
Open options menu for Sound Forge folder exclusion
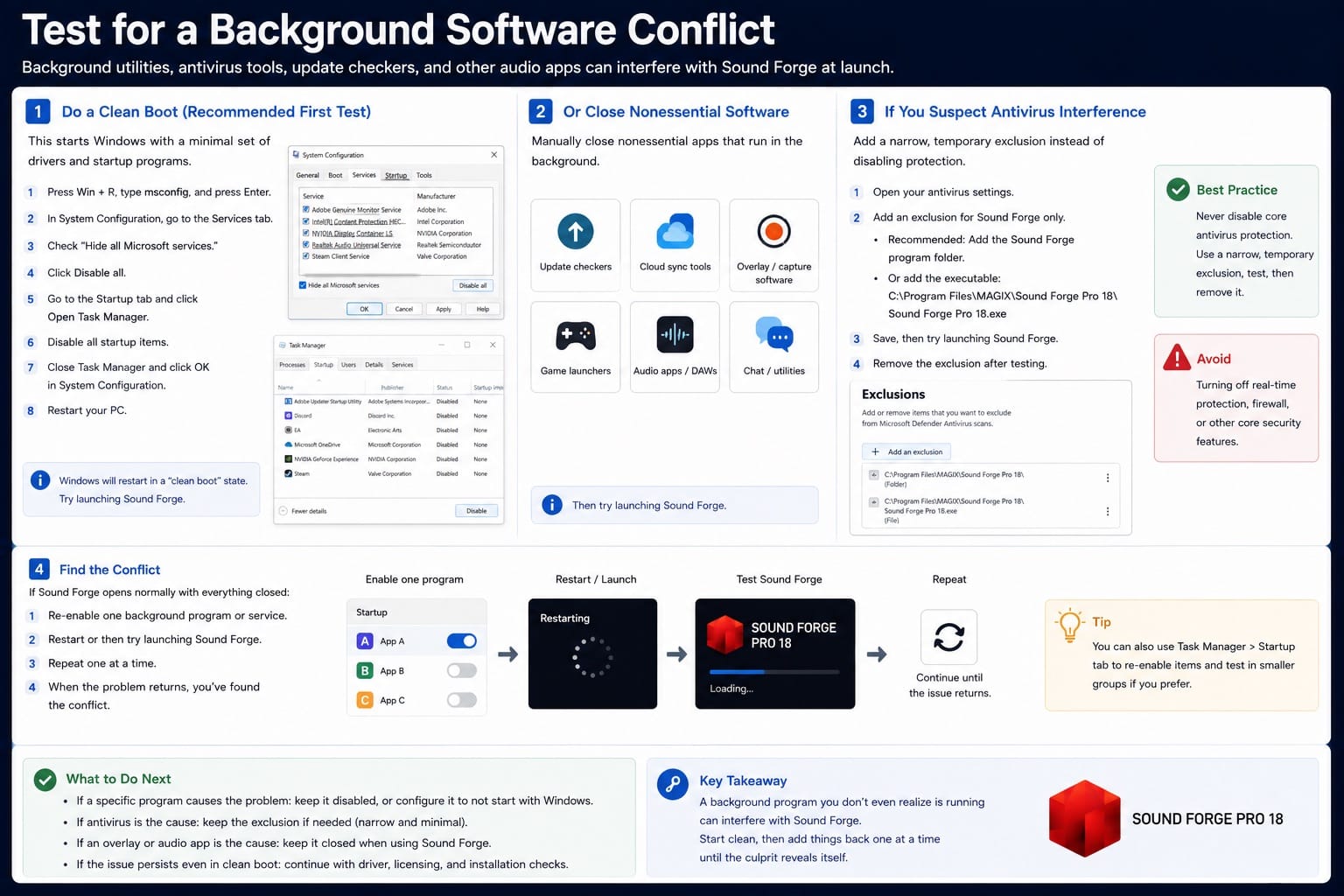pos(1107,478)
